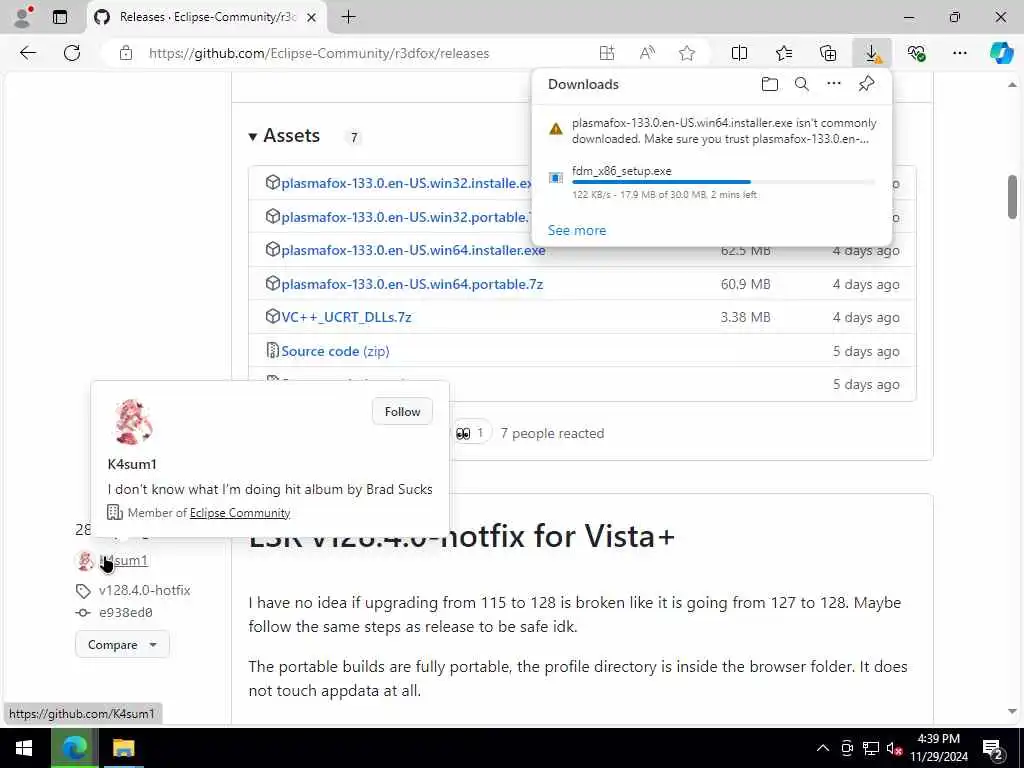
Task: Open the Compare dropdown
Action: coord(122,645)
